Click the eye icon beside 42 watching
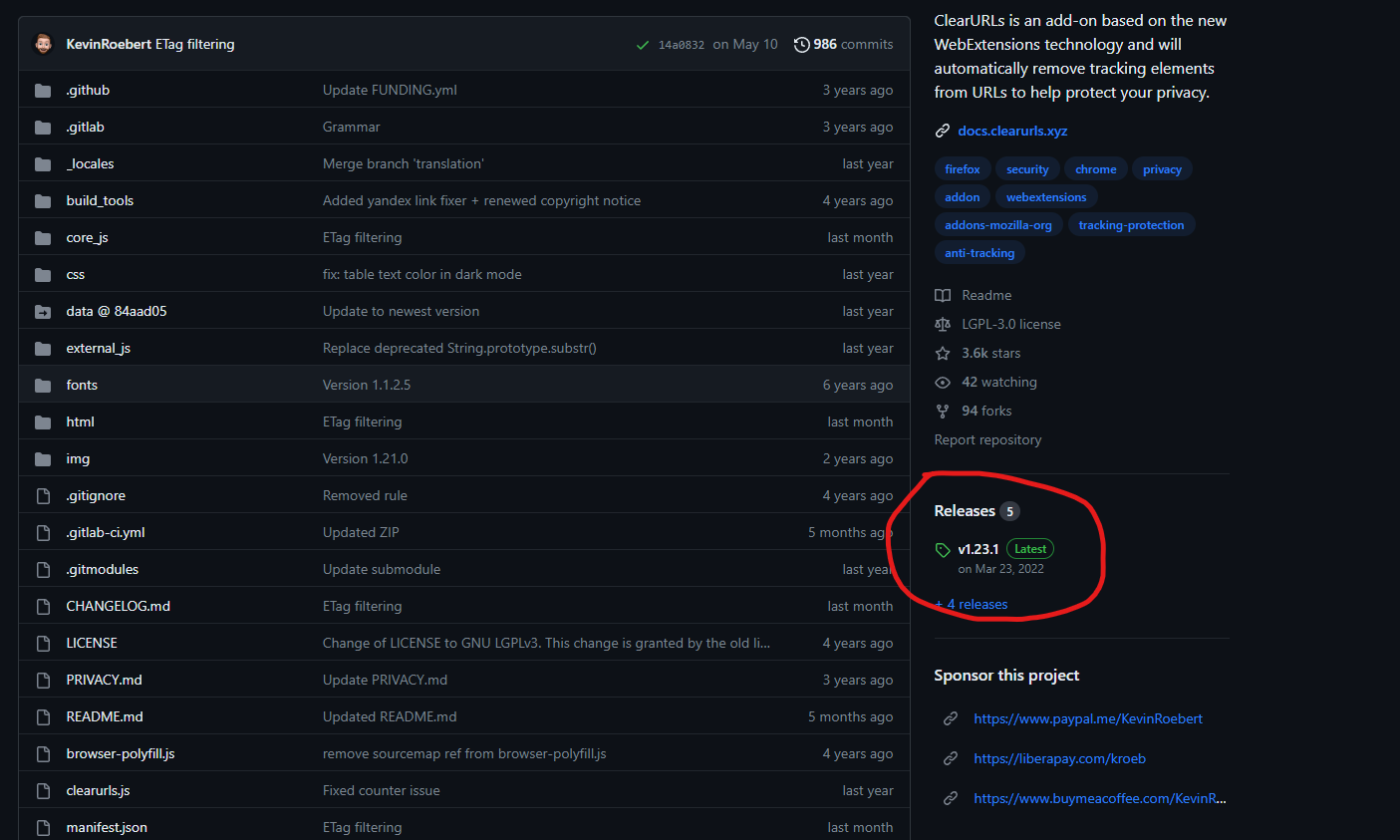This screenshot has height=840, width=1400. pyautogui.click(x=943, y=383)
